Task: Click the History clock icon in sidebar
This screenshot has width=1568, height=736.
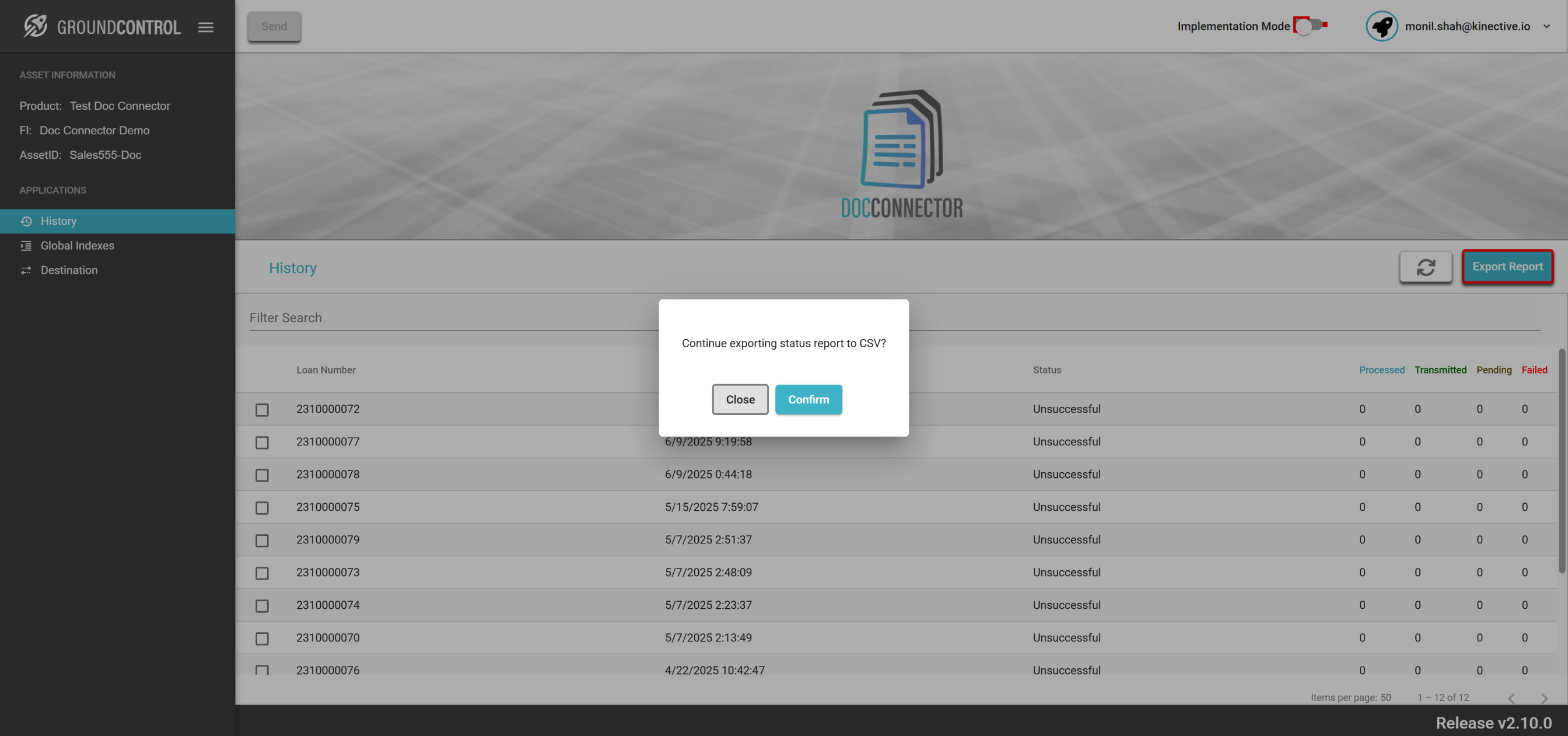Action: 26,221
